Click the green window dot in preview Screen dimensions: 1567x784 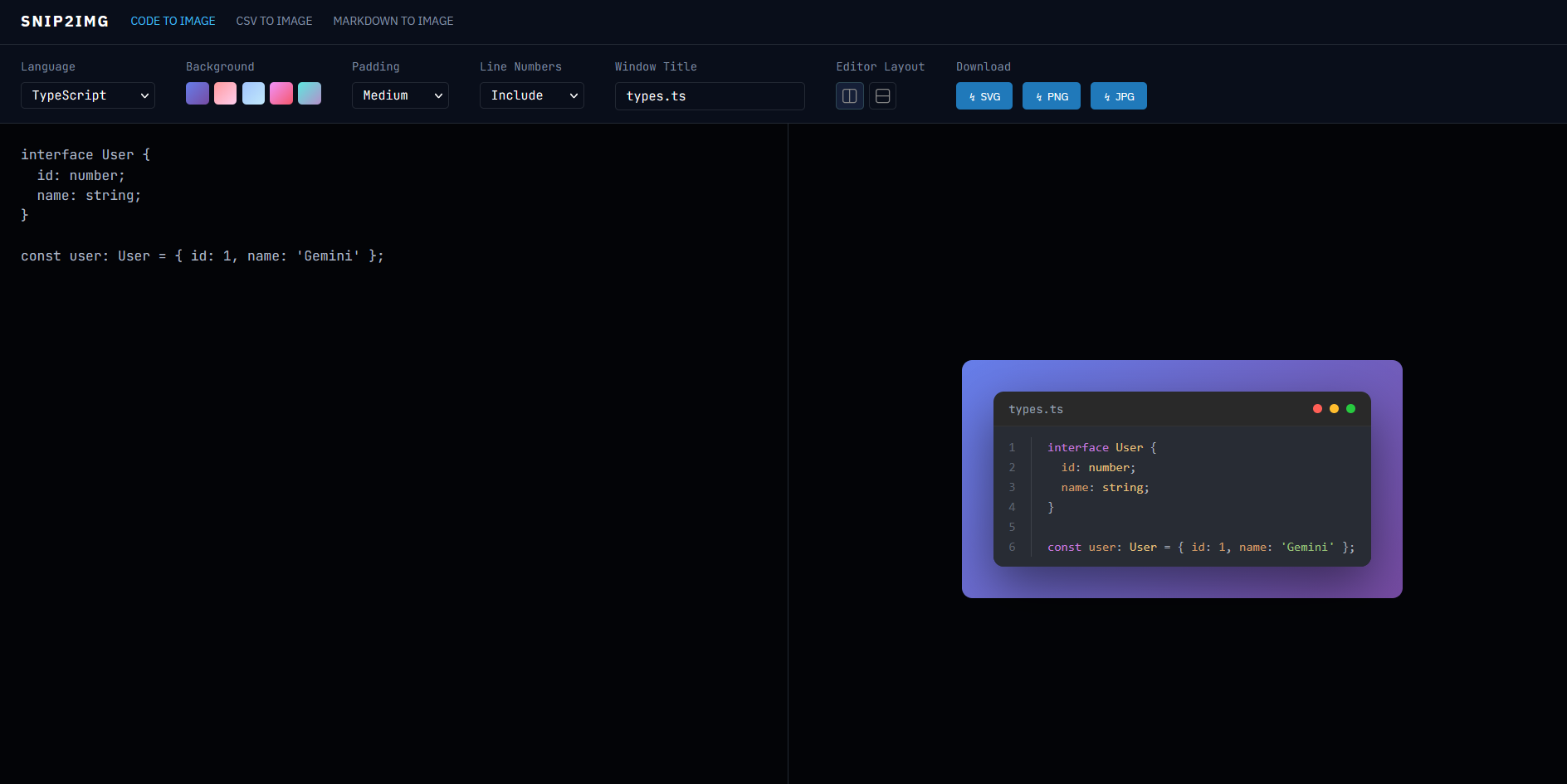tap(1350, 408)
